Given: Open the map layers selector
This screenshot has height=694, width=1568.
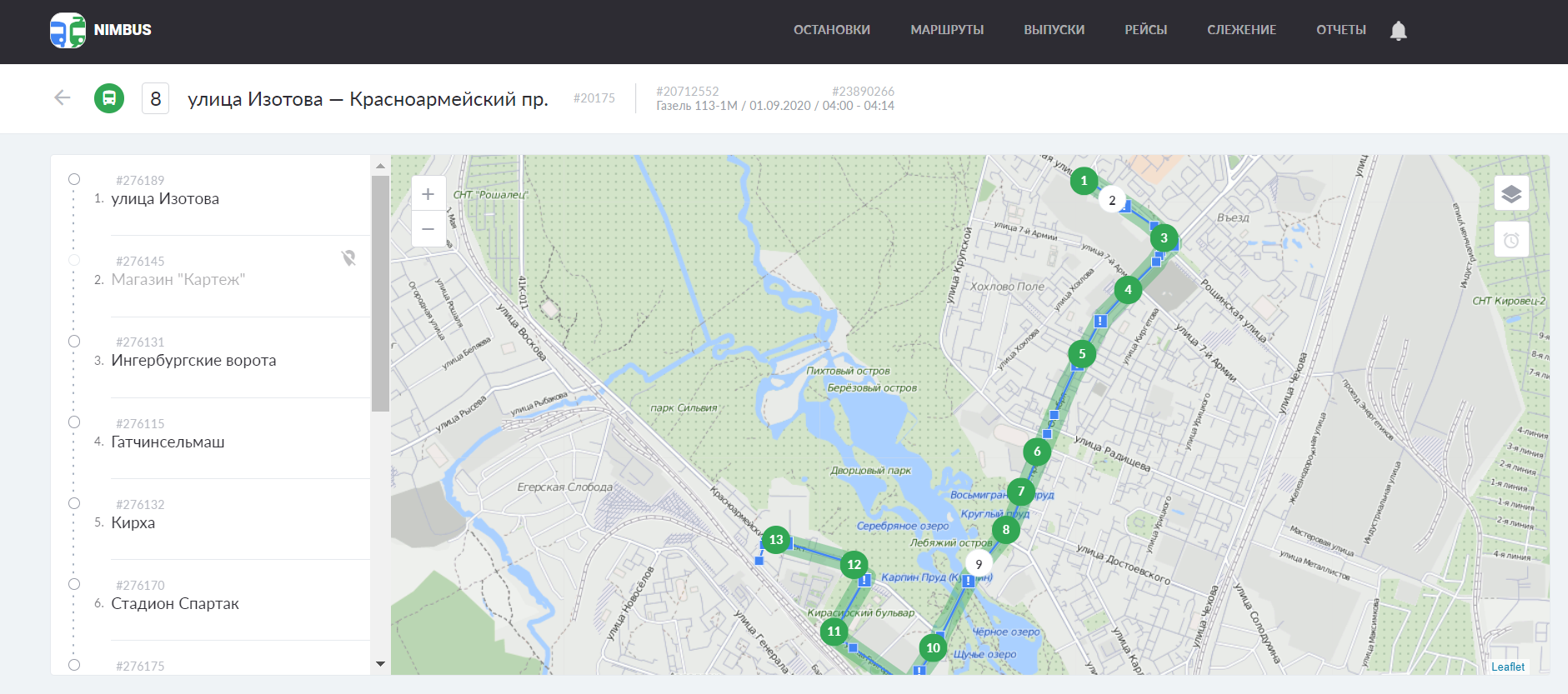Looking at the screenshot, I should pos(1510,194).
